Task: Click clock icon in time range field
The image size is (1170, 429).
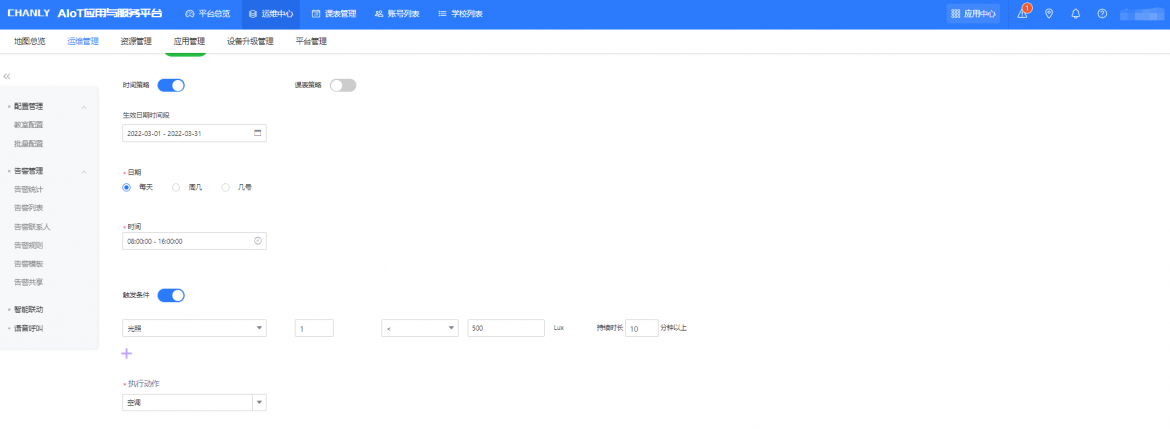Action: [257, 241]
